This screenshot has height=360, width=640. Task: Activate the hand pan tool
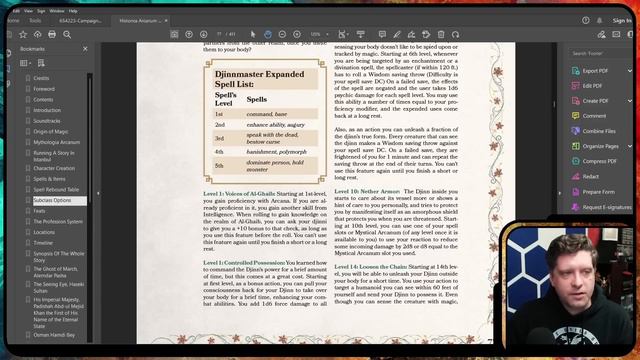pyautogui.click(x=268, y=34)
